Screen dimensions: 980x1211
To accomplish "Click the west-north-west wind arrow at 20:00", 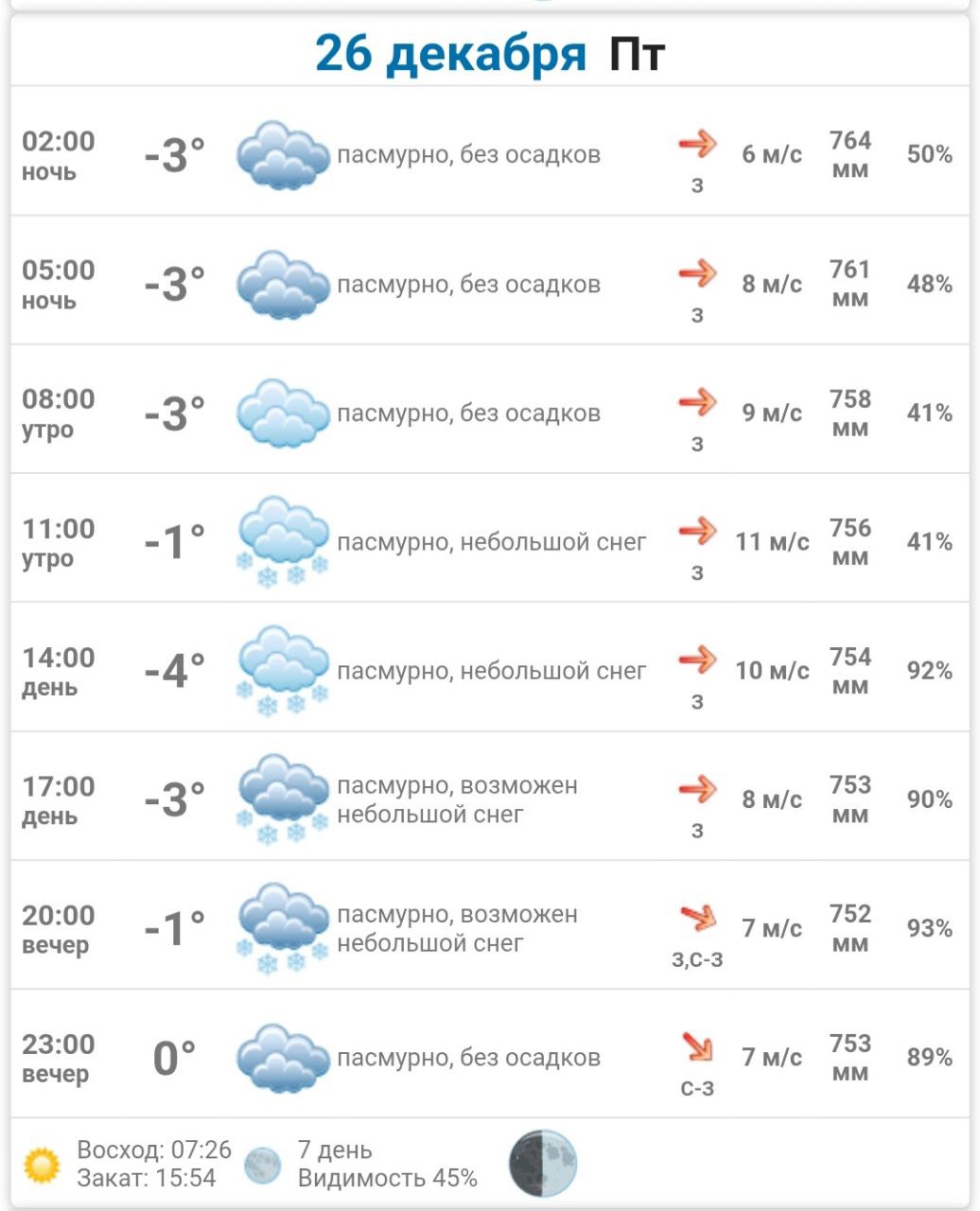I will (698, 917).
